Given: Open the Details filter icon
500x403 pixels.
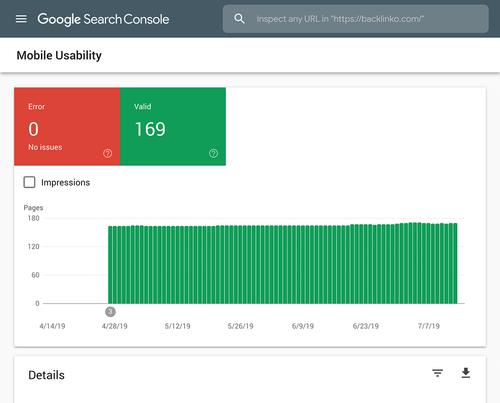Looking at the screenshot, I should coord(437,373).
